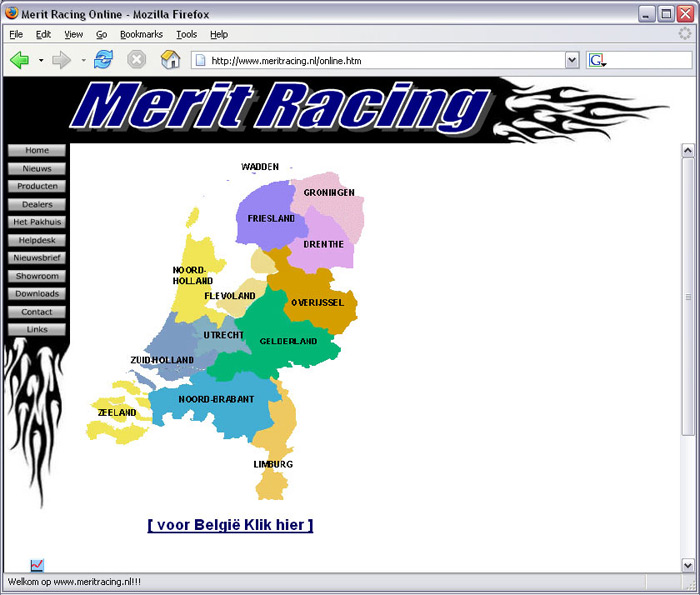Viewport: 700px width, 595px height.
Task: Expand the address bar history dropdown
Action: point(572,60)
